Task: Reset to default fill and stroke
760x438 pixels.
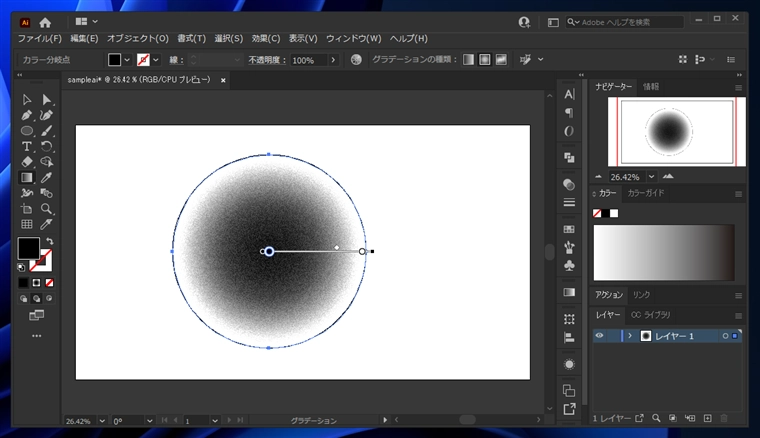Action: [x=21, y=267]
